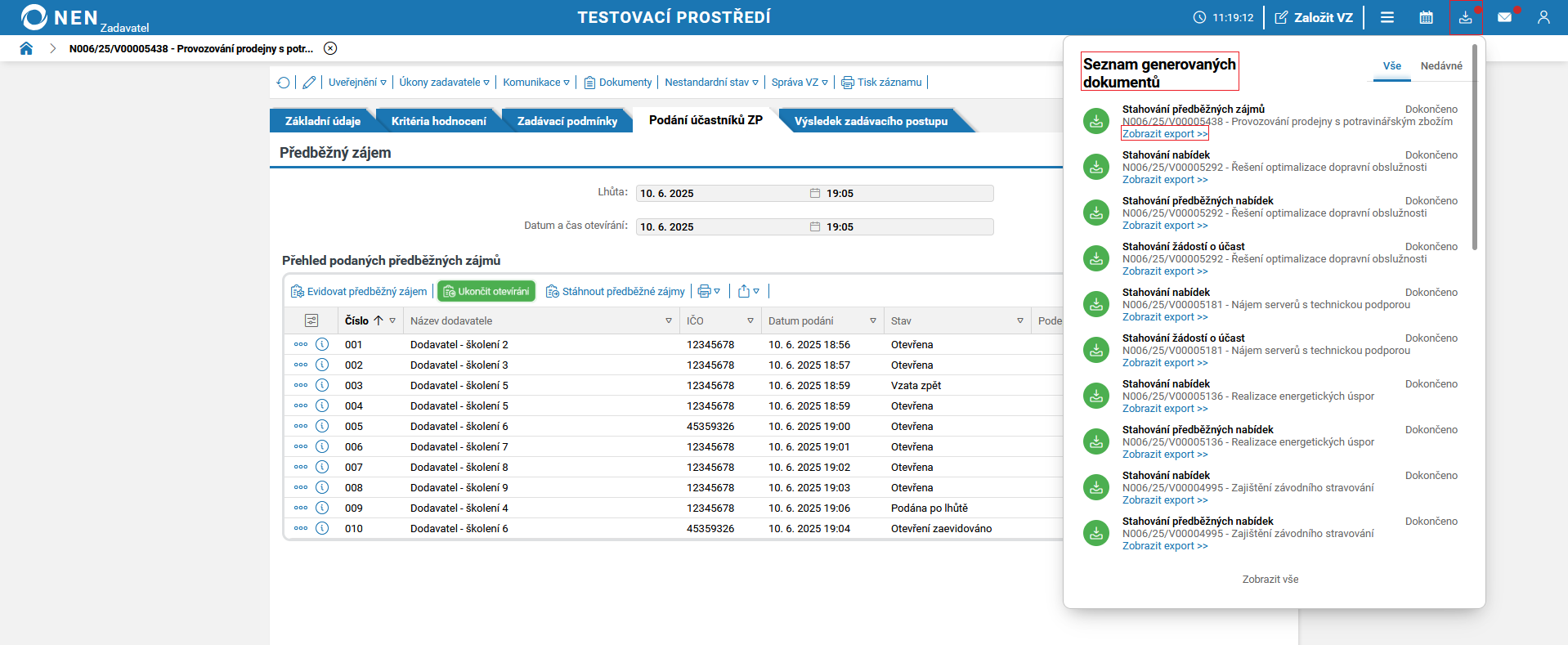Click the refresh icon in record toolbar

(283, 83)
